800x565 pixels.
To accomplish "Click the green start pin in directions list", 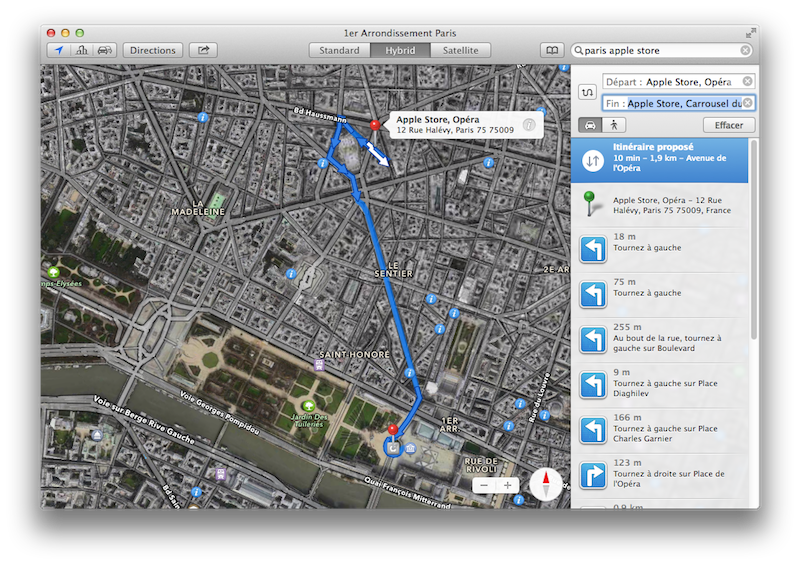I will 589,204.
